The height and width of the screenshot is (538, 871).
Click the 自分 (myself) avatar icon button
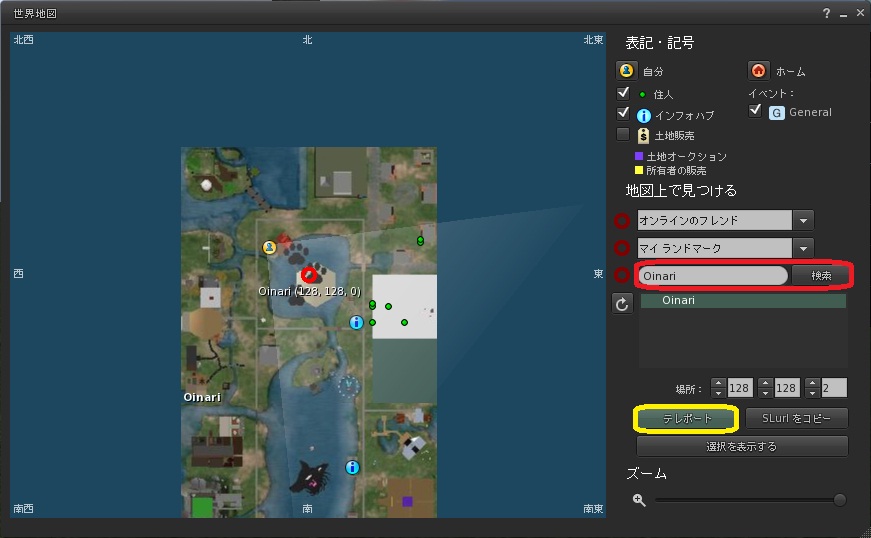coord(627,71)
